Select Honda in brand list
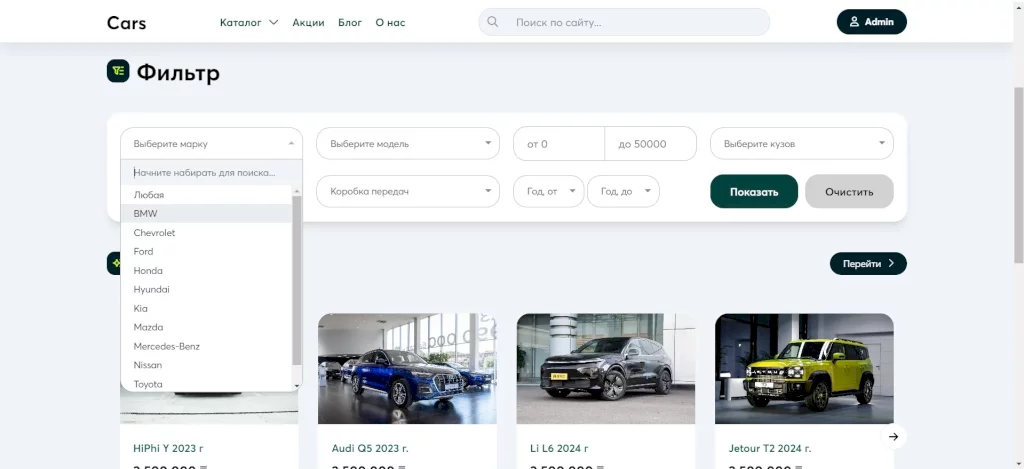 206,270
